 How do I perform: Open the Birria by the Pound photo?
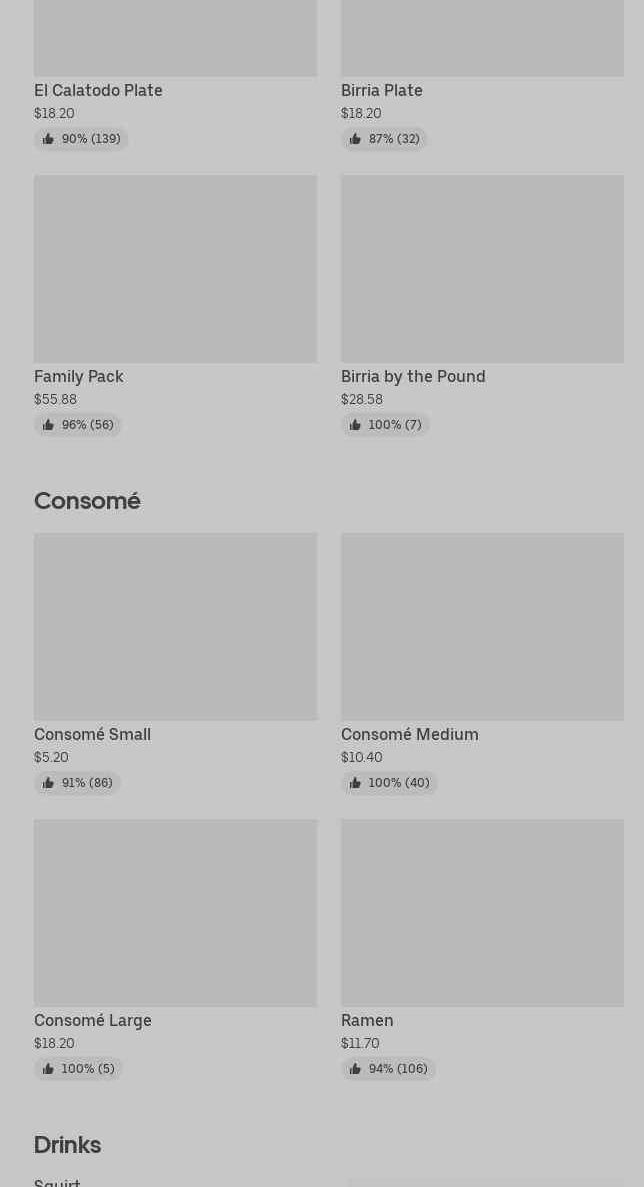482,269
